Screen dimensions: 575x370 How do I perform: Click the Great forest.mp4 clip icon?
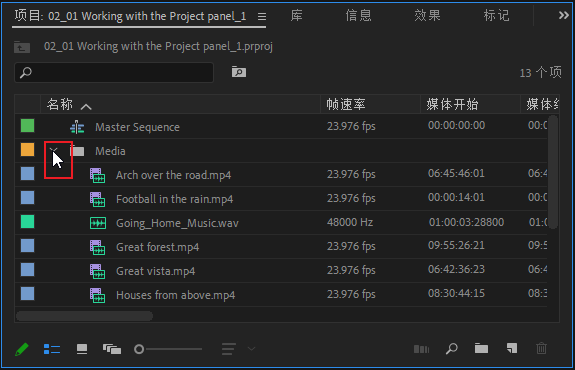(98, 247)
